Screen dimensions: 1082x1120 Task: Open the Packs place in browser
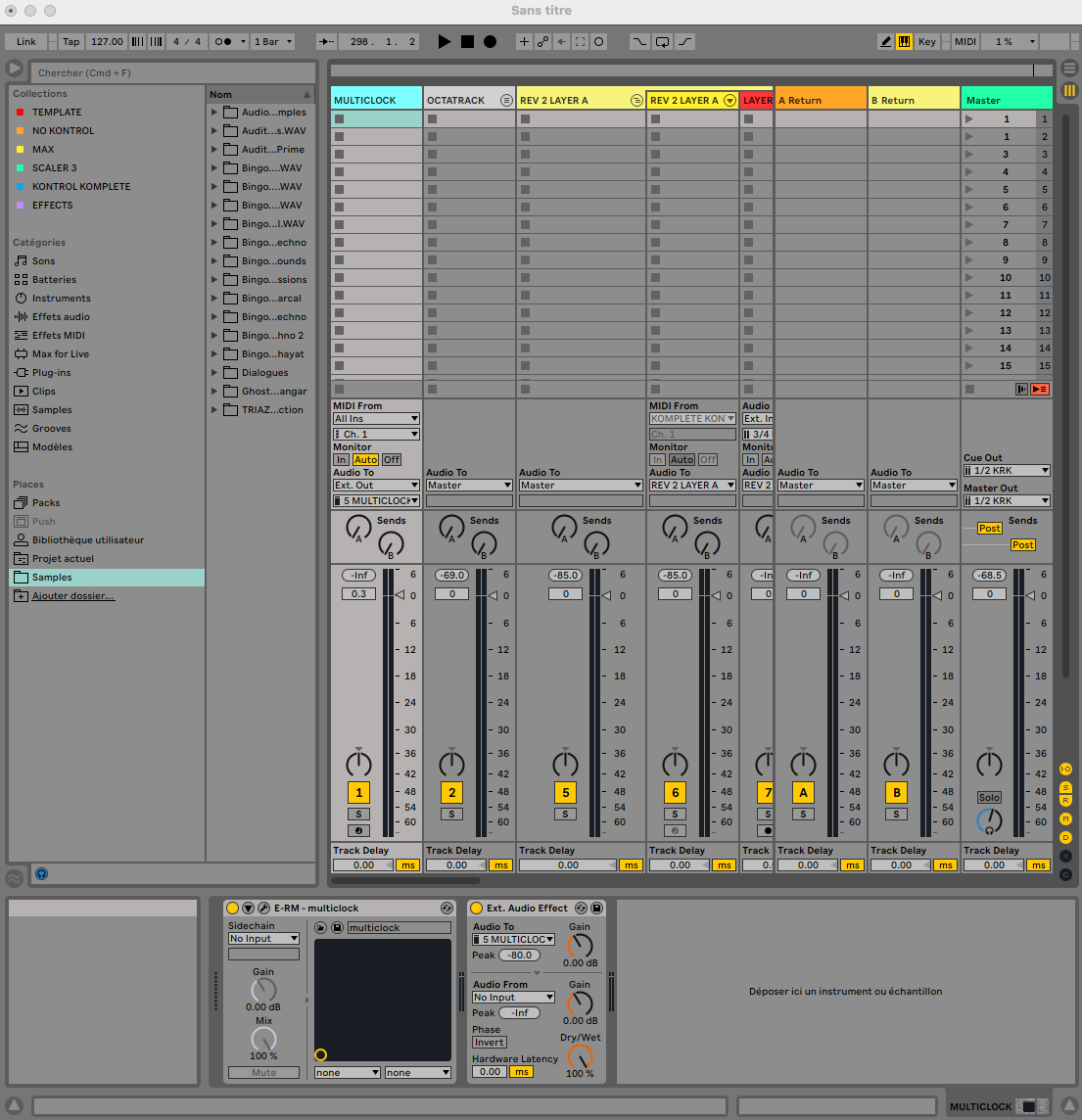(46, 503)
